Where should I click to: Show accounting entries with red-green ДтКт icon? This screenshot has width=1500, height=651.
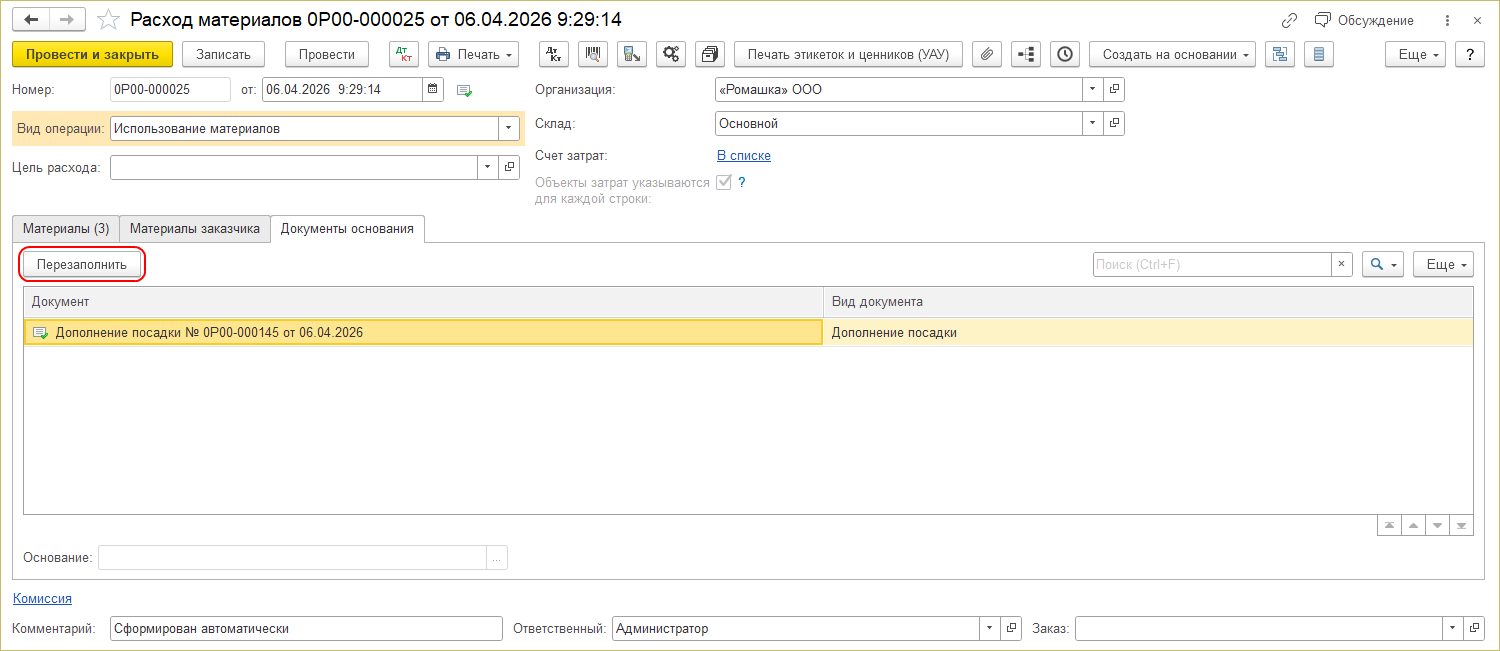point(404,54)
